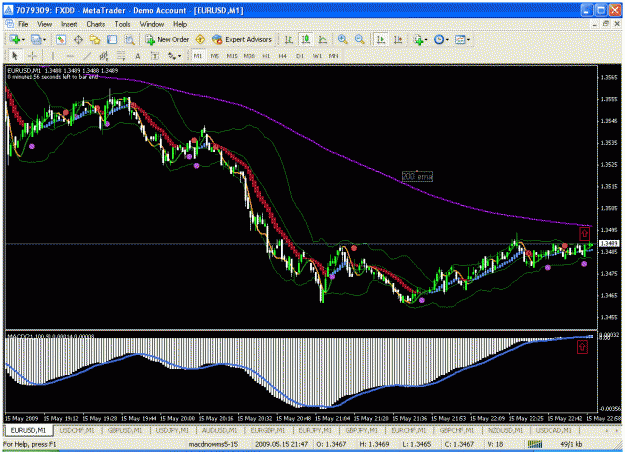Open the Strategy Tester magnifier icon
The width and height of the screenshot is (625, 452).
pos(130,39)
